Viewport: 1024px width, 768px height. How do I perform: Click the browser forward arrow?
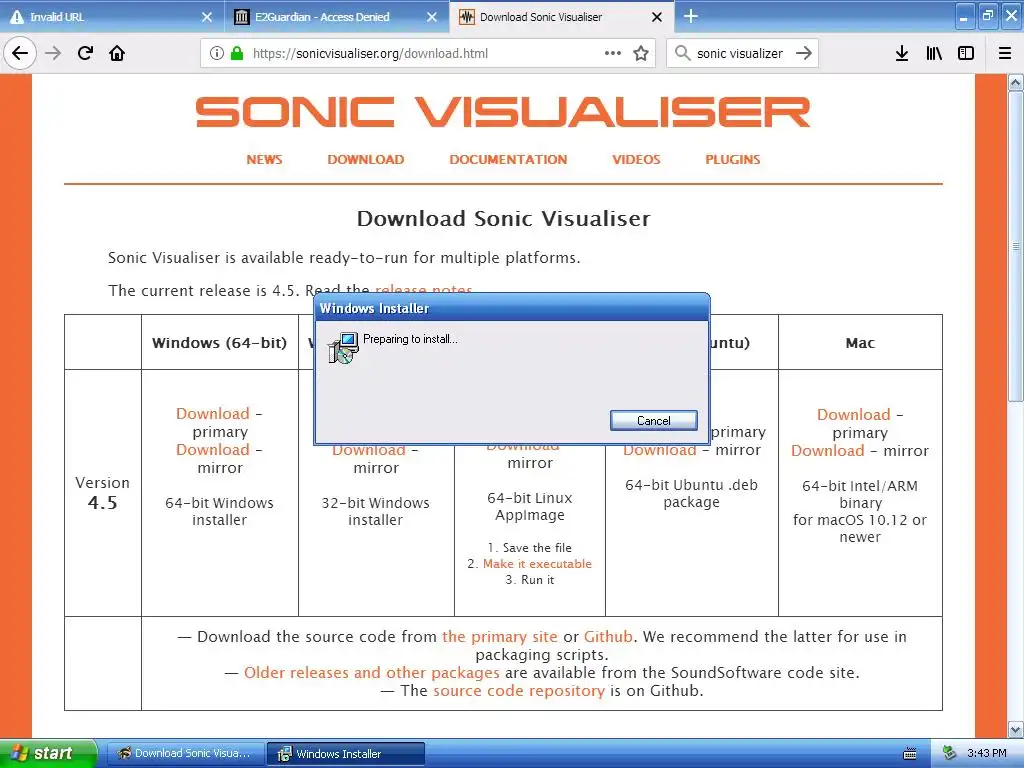pos(53,53)
